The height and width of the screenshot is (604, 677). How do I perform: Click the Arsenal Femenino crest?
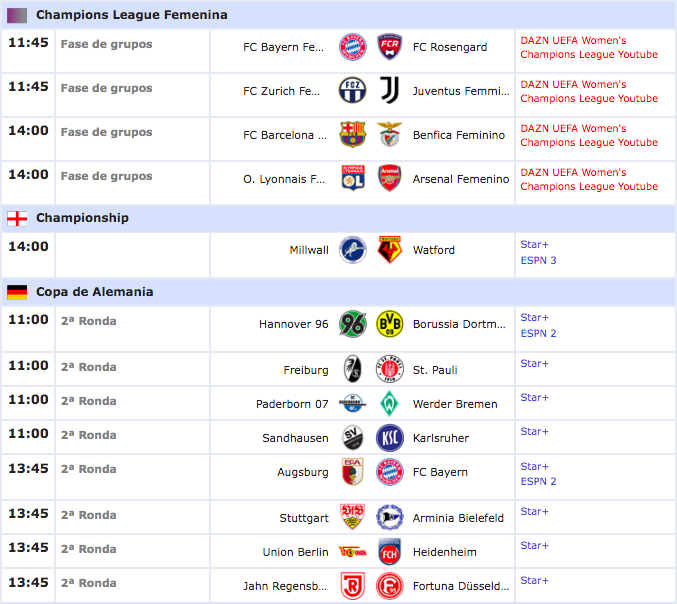[x=389, y=178]
